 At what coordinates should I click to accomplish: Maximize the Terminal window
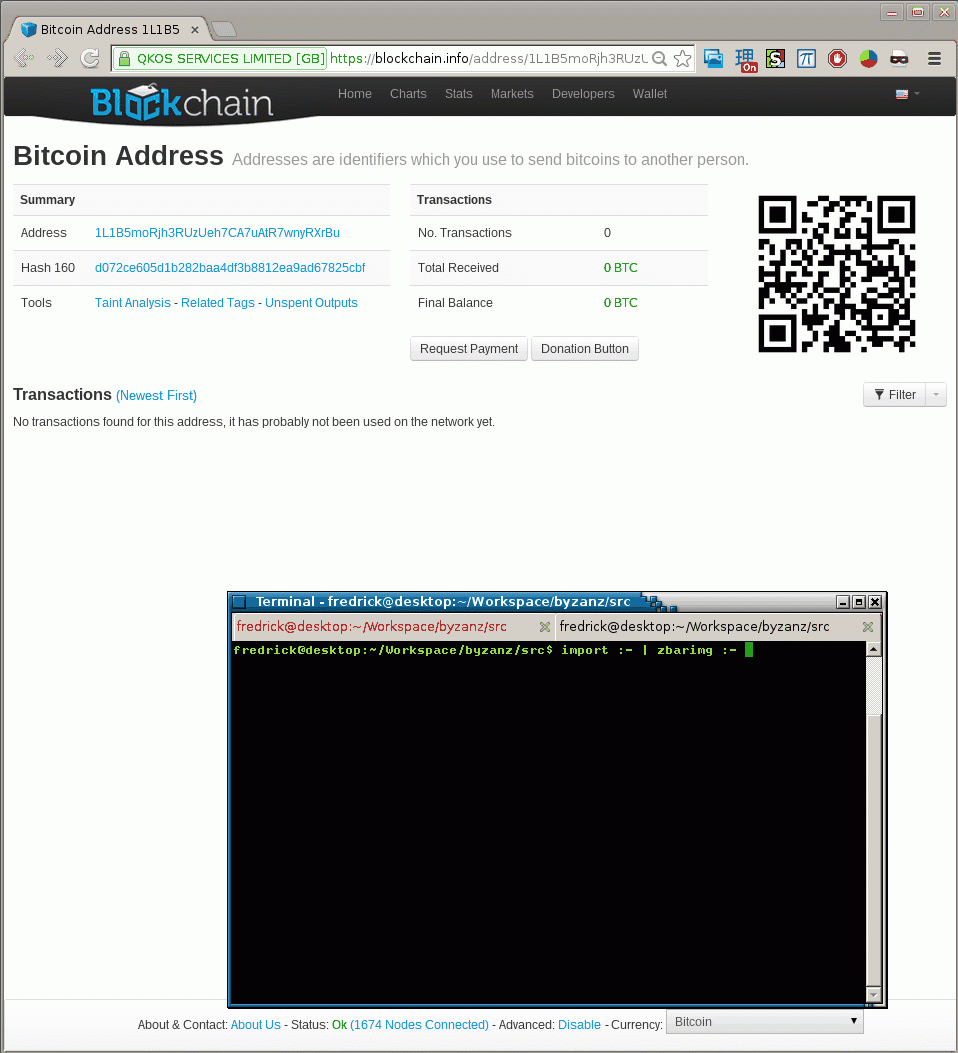859,602
